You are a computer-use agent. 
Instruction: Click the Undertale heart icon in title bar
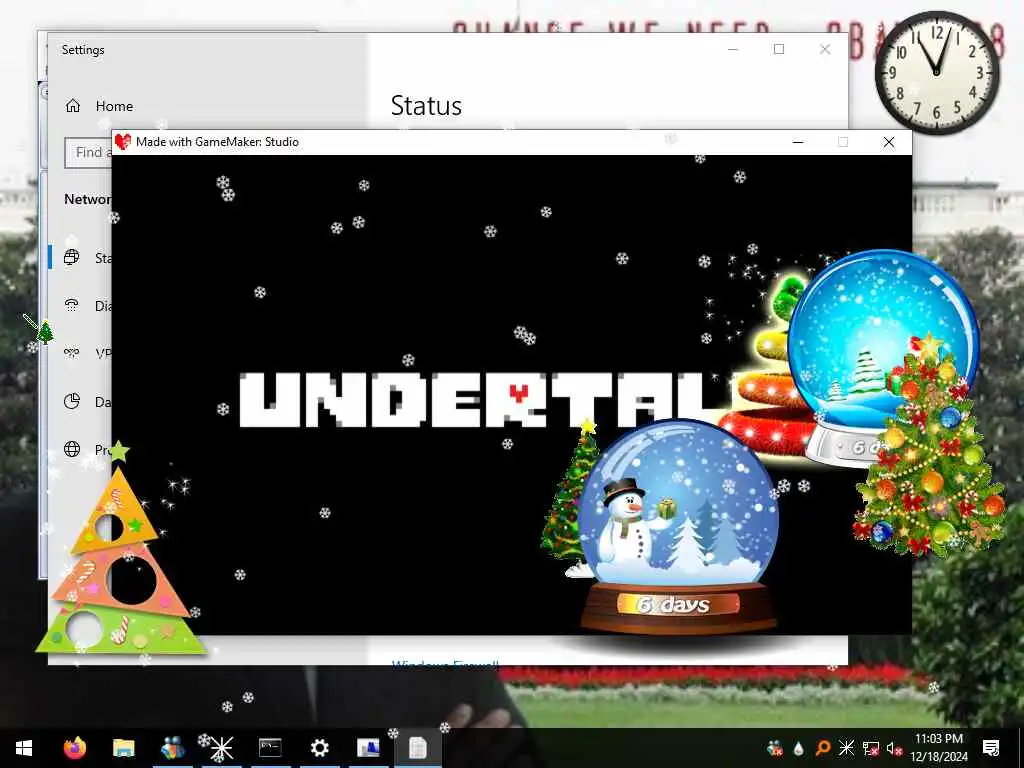tap(123, 142)
